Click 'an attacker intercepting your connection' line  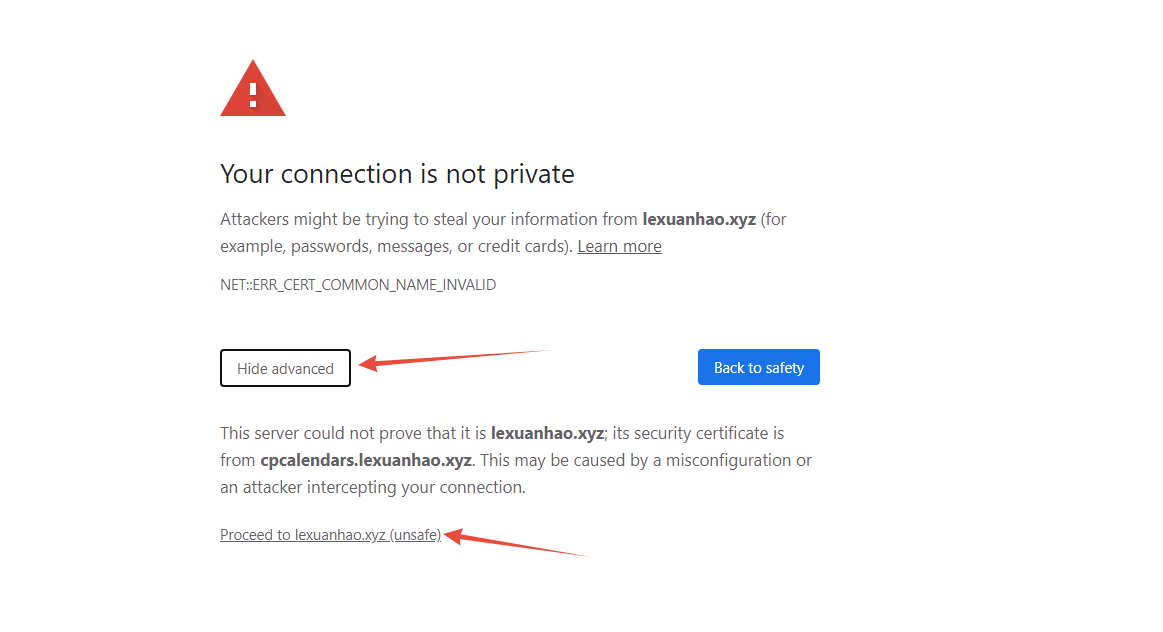tap(372, 487)
